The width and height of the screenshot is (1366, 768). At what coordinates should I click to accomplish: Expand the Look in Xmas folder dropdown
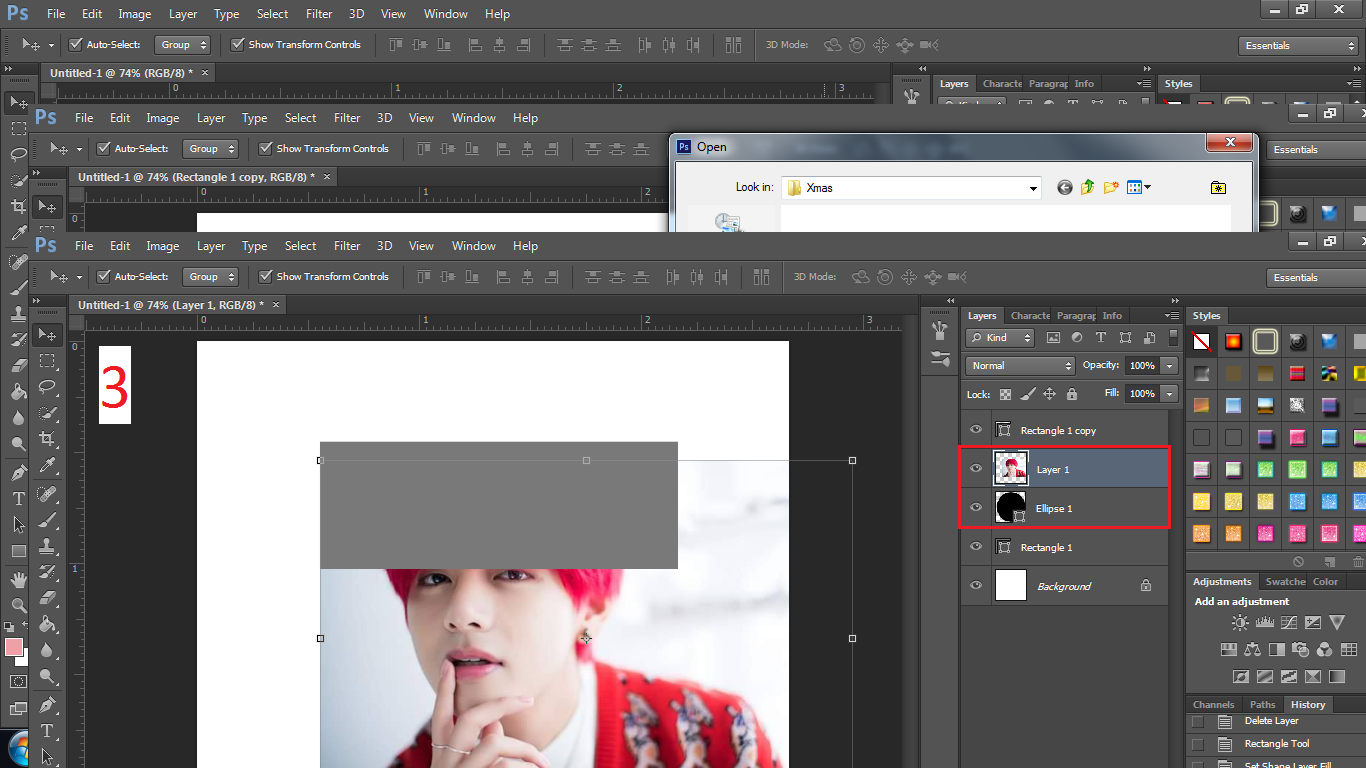pyautogui.click(x=1034, y=188)
